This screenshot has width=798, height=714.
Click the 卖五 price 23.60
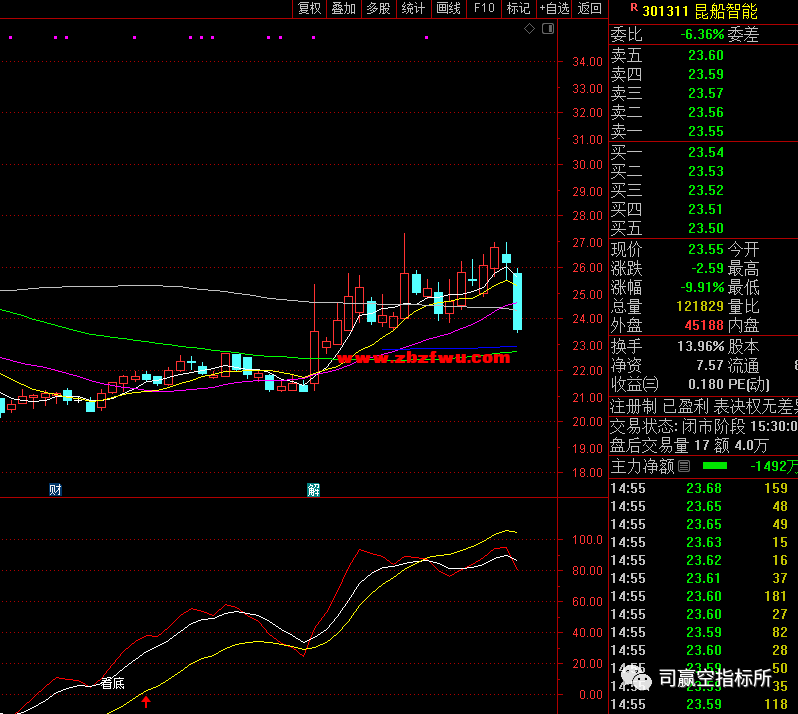pyautogui.click(x=705, y=55)
